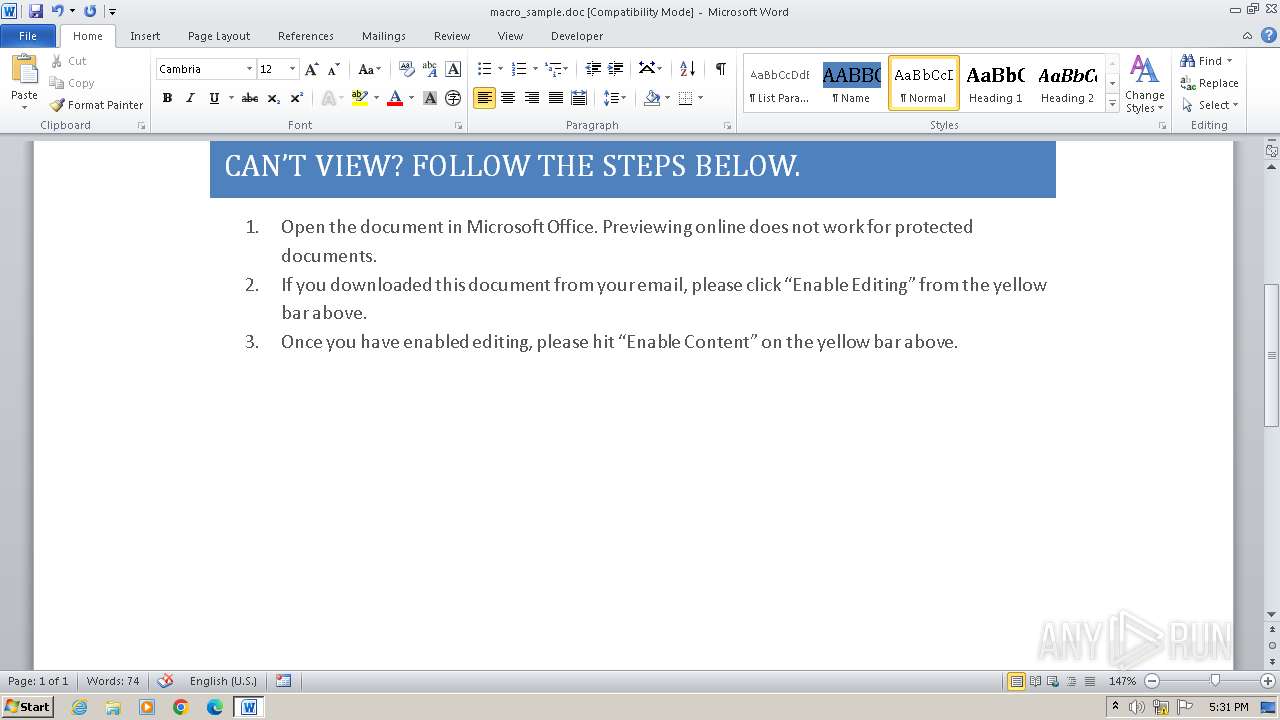This screenshot has width=1280, height=720.
Task: Apply the Name style
Action: [851, 83]
